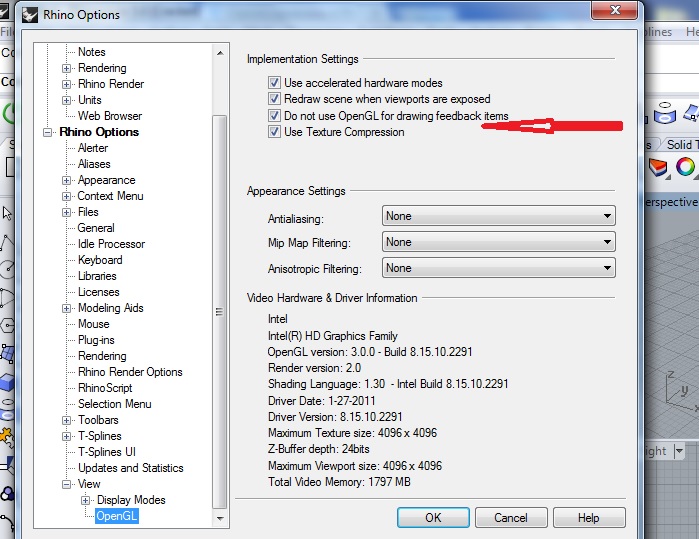Screen dimensions: 699x539
Task: Click the Perspective viewport label in Rhino
Action: tap(671, 202)
